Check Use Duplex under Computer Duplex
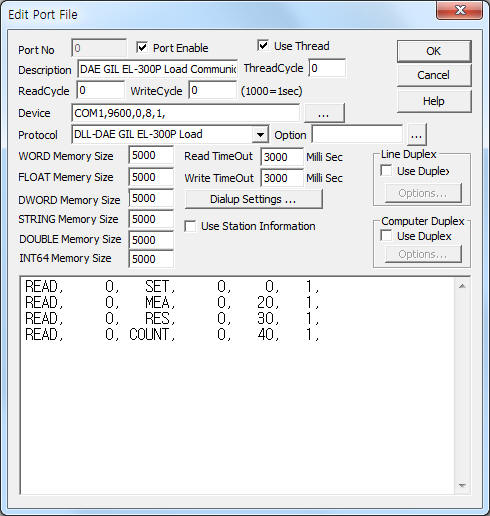This screenshot has height=516, width=490. coord(386,235)
